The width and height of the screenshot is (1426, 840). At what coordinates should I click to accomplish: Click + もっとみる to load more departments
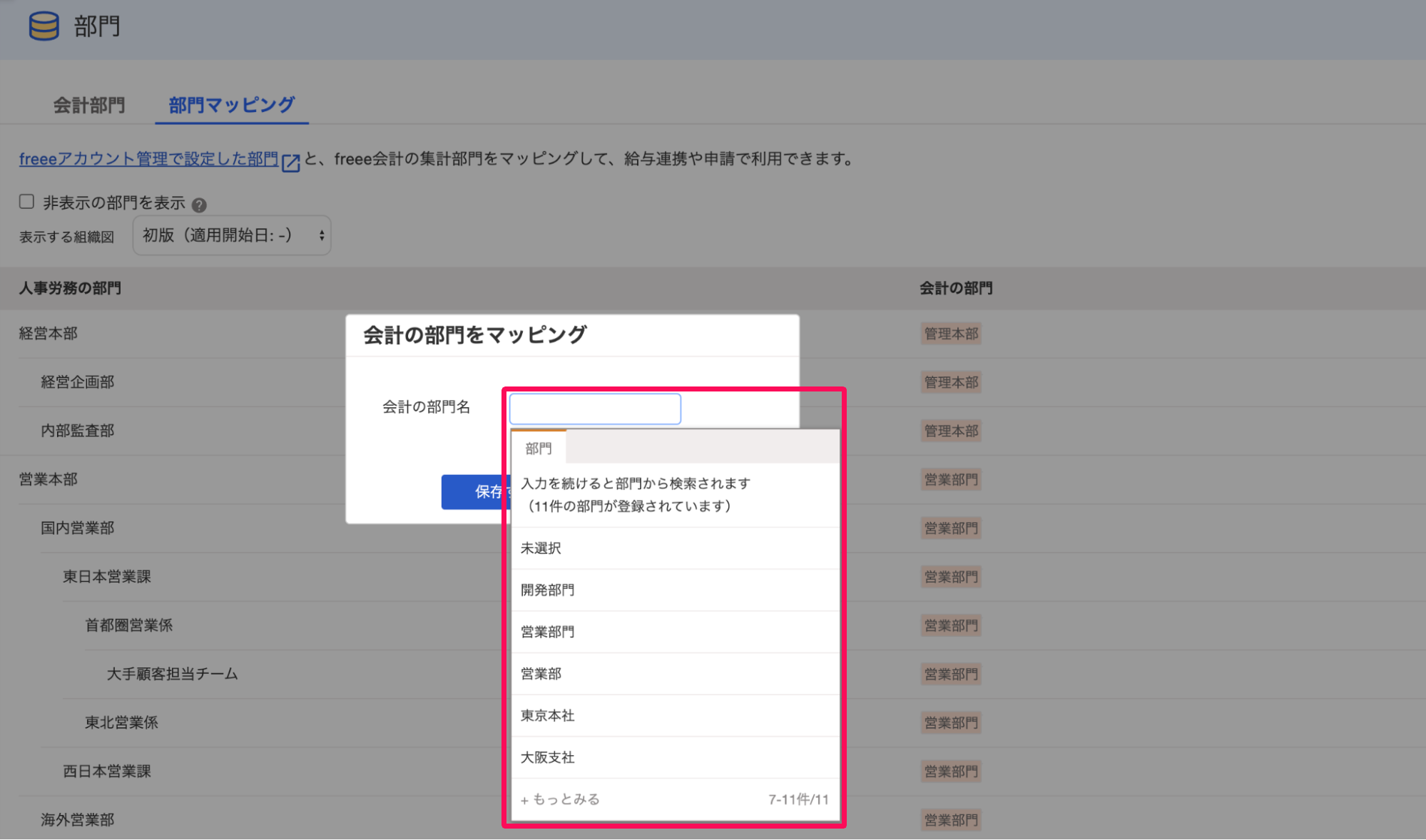(x=560, y=799)
